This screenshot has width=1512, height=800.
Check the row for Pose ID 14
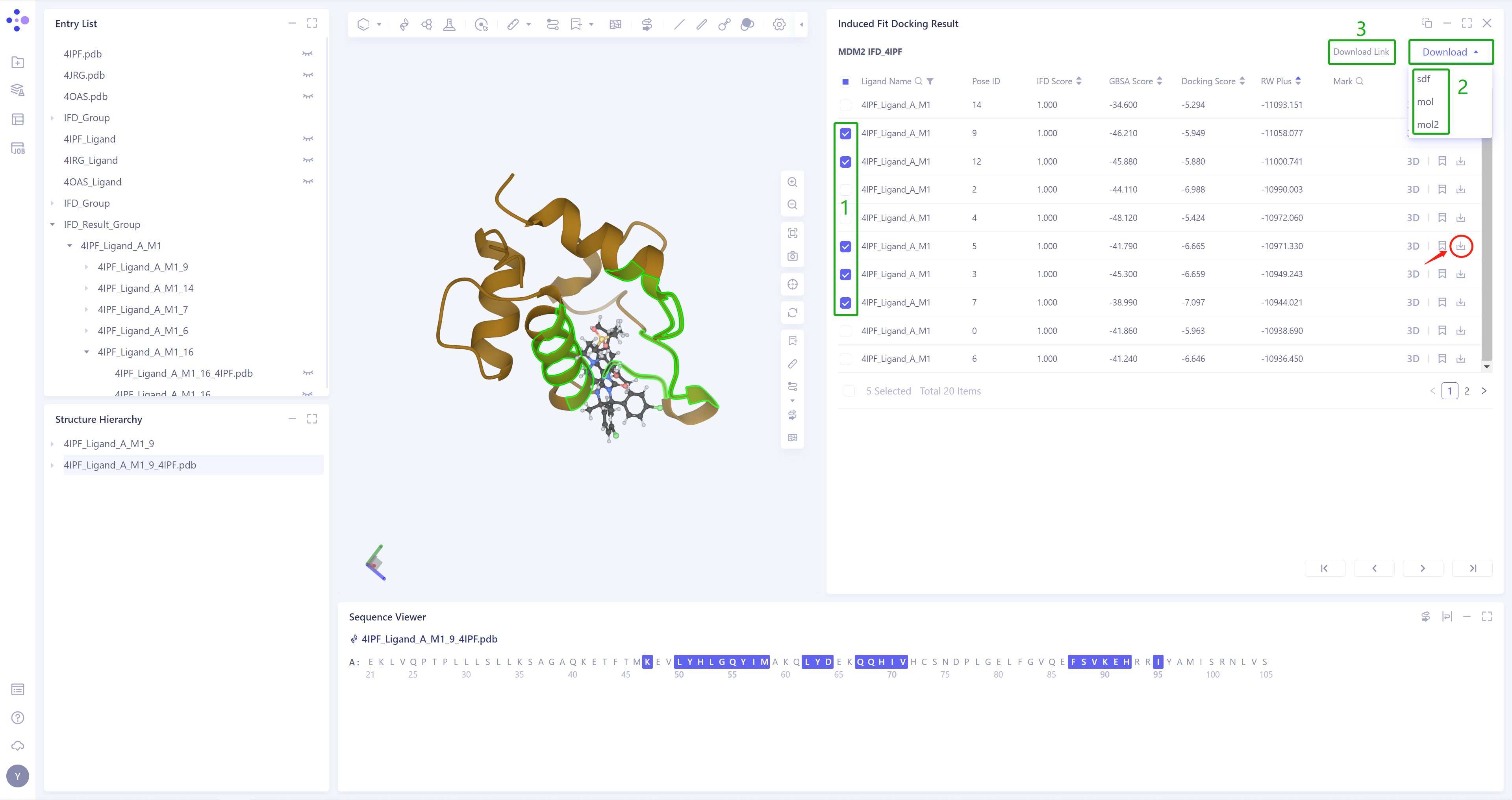coord(846,105)
